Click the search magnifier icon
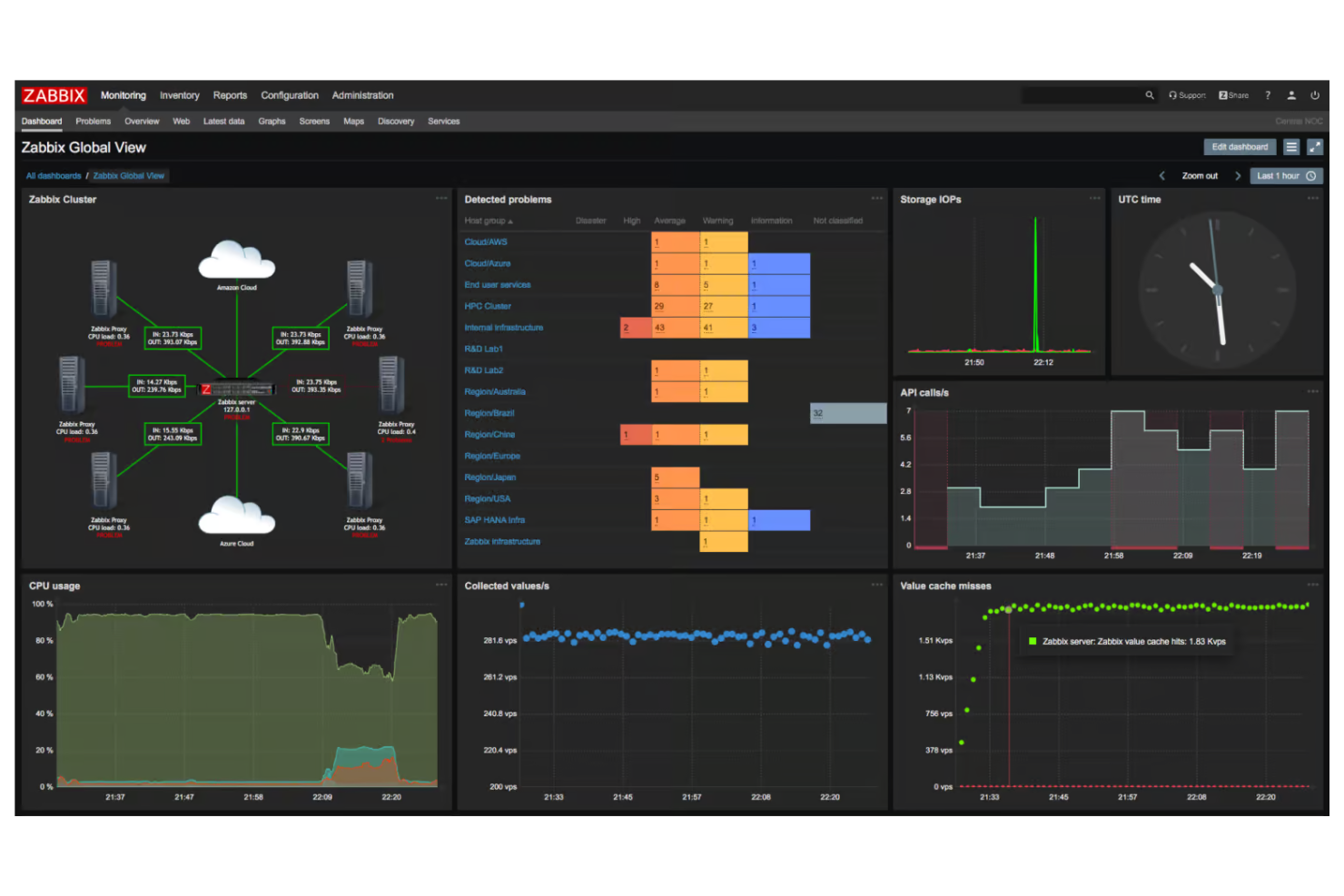 pyautogui.click(x=1151, y=95)
